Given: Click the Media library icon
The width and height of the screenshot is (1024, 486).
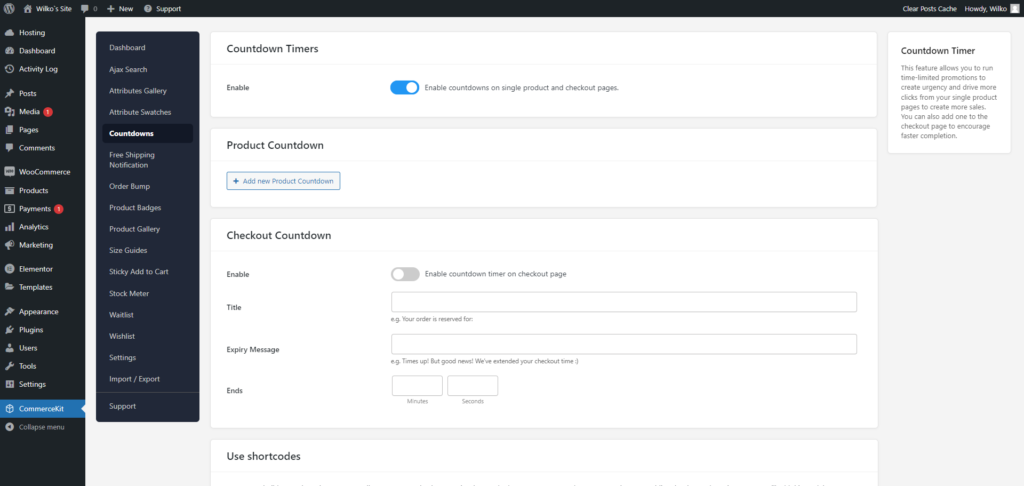Looking at the screenshot, I should click(9, 112).
